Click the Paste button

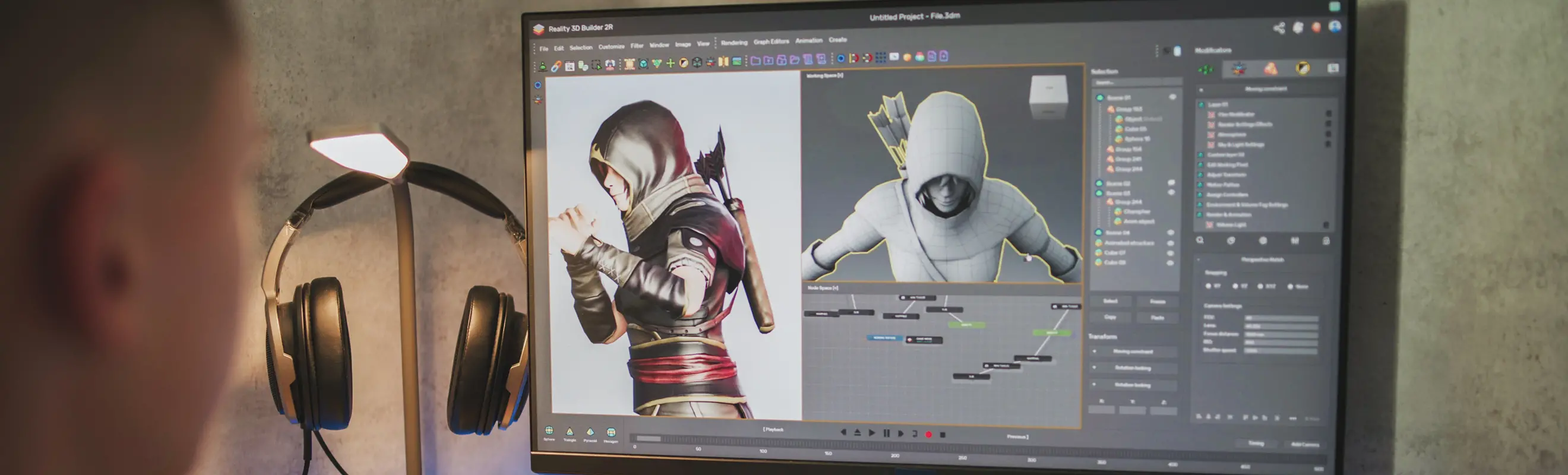[x=1157, y=318]
